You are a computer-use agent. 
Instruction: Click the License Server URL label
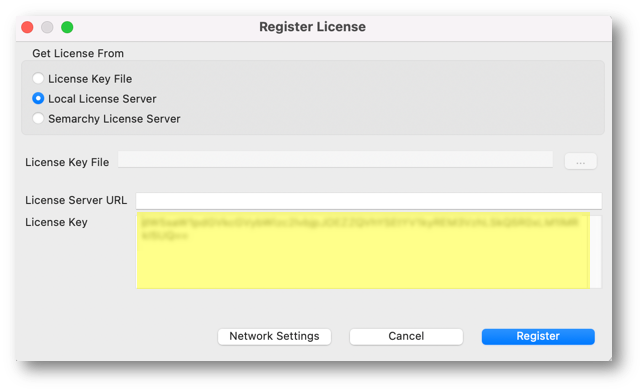click(76, 200)
